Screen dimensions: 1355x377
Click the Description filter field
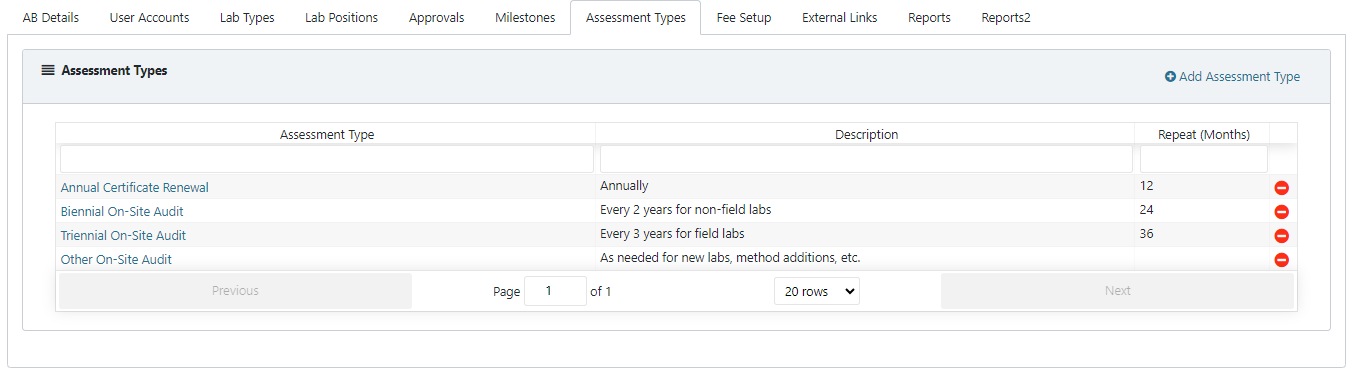866,159
